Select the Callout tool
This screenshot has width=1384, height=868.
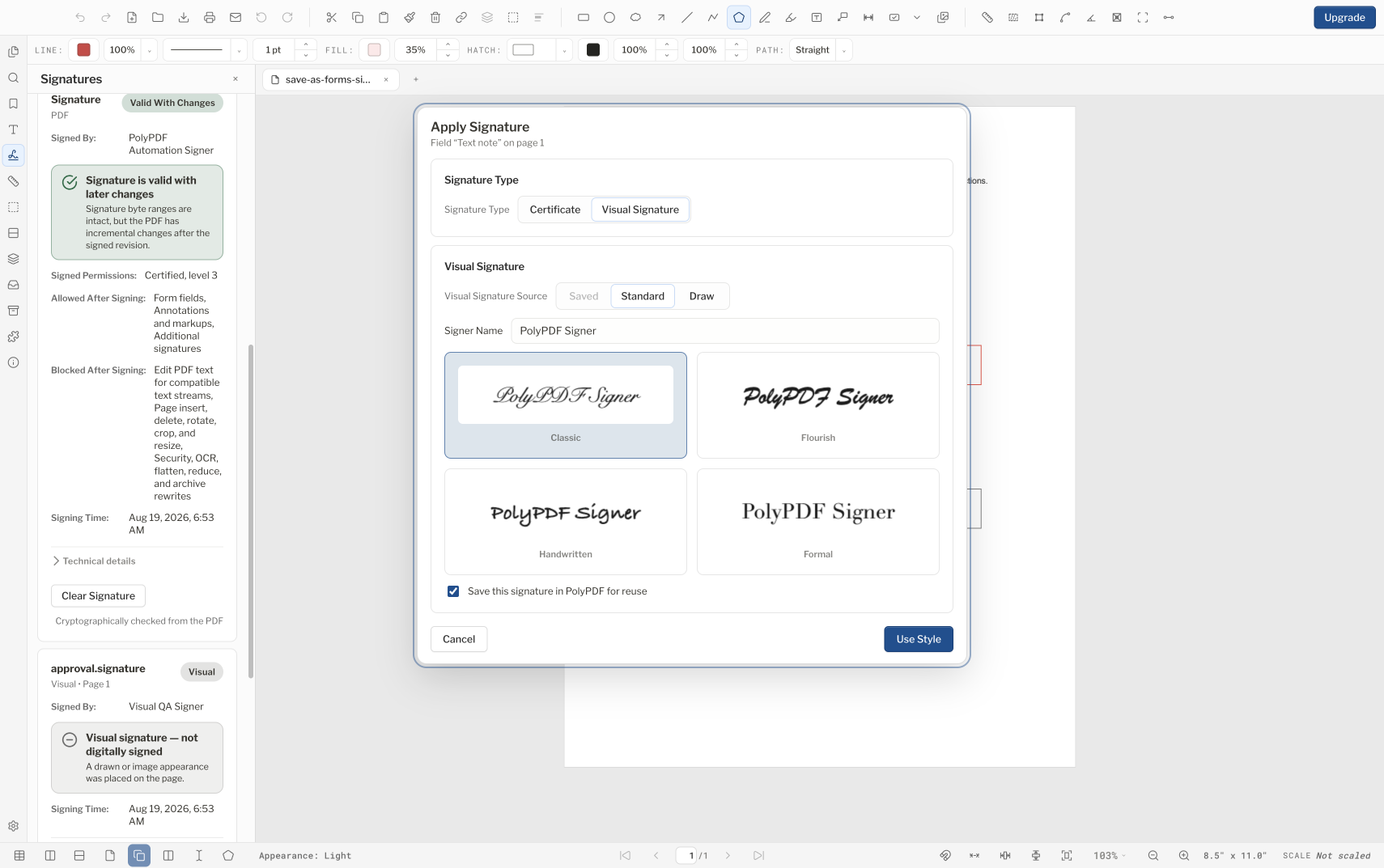pos(843,17)
